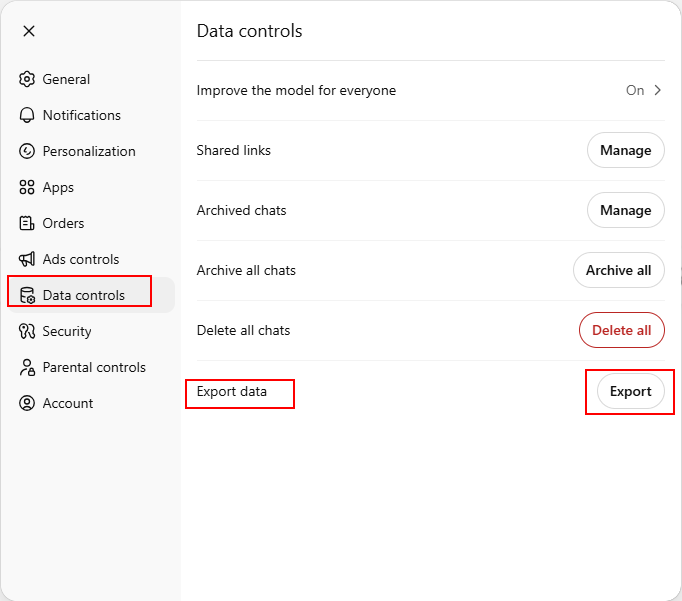Select the Data controls tab
The height and width of the screenshot is (601, 682).
pos(90,295)
